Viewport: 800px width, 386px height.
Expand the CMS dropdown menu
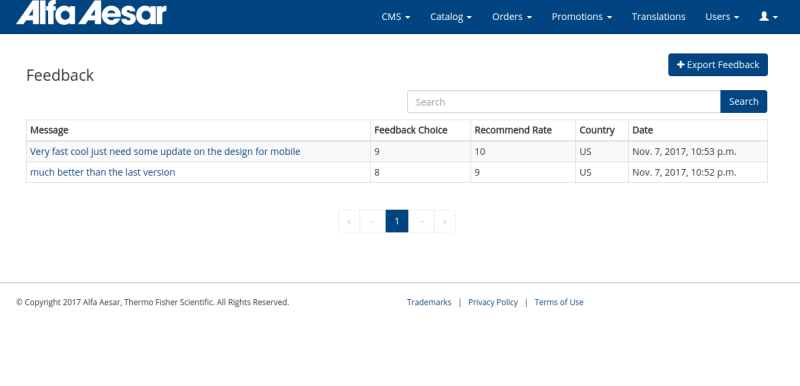point(396,17)
